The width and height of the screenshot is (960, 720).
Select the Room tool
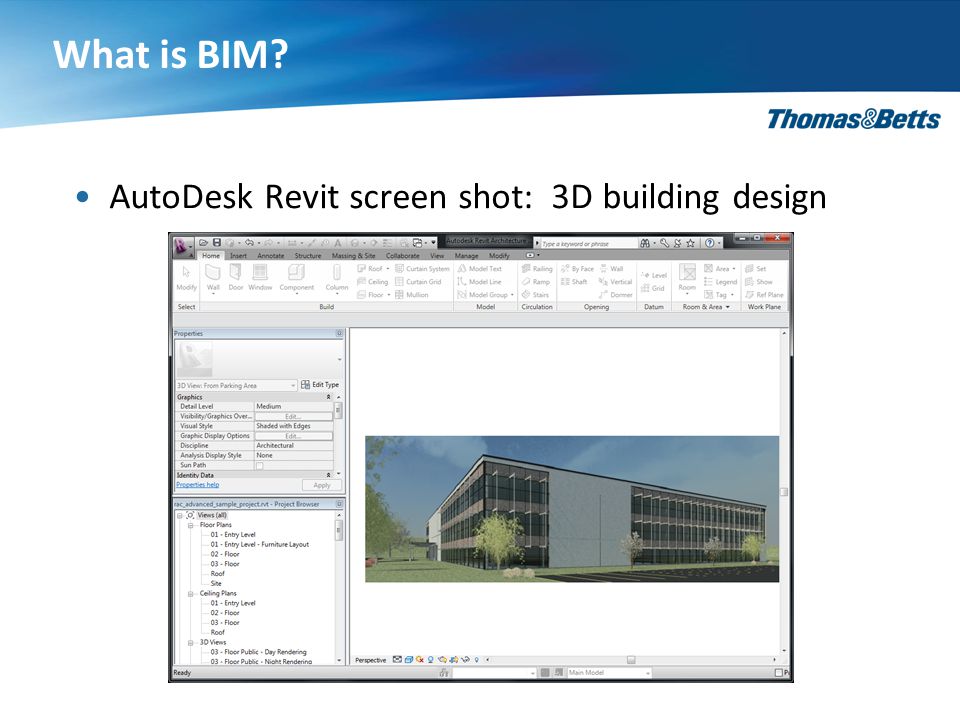[687, 277]
